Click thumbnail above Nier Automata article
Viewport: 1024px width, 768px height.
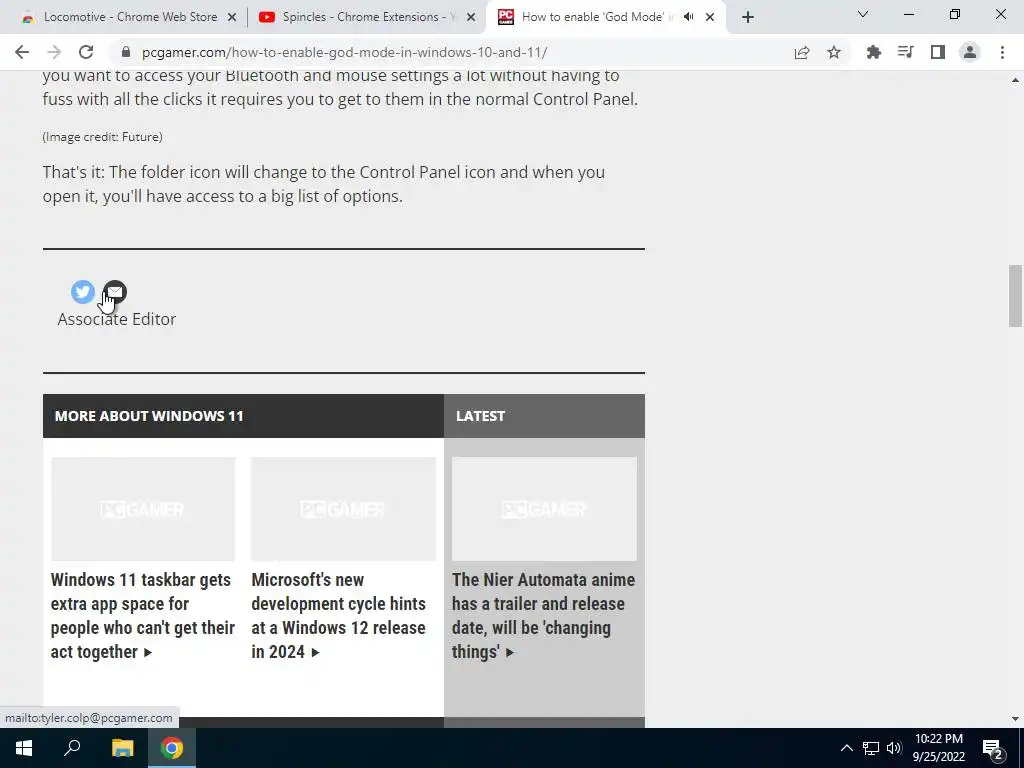[544, 509]
